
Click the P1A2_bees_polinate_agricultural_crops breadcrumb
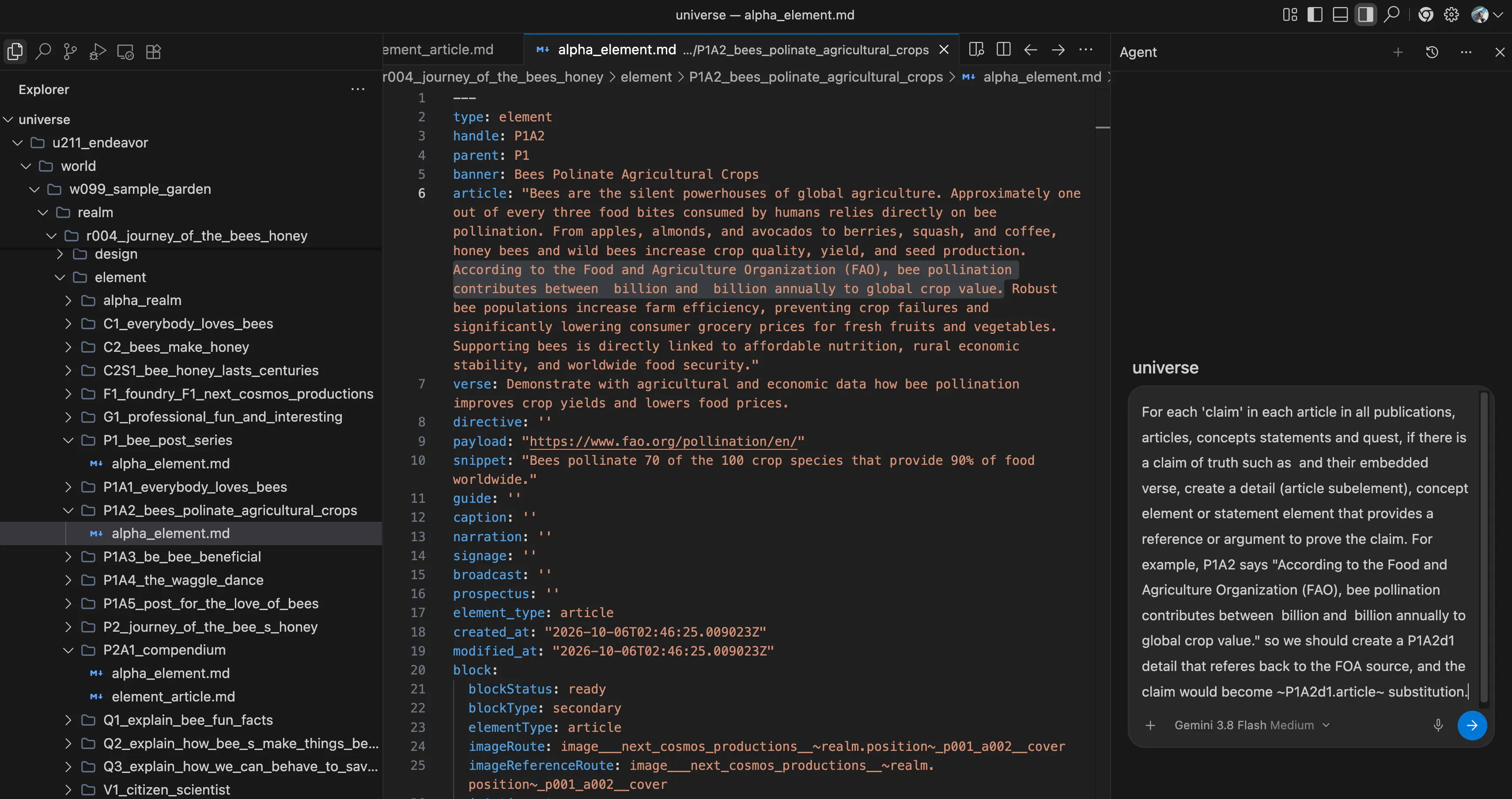click(815, 77)
